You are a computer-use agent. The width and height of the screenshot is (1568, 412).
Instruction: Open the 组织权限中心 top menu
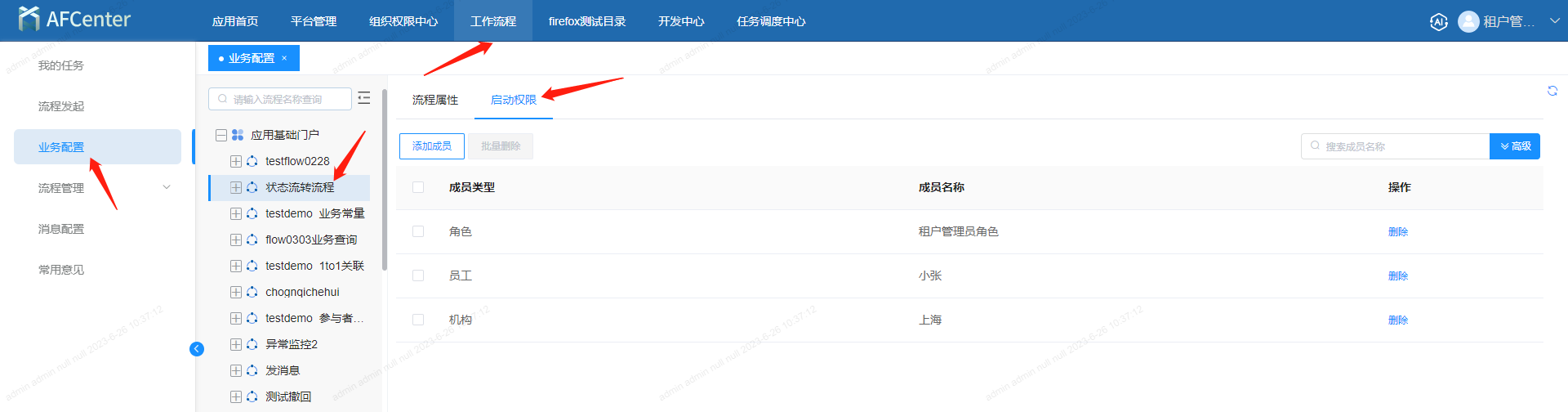(x=403, y=21)
